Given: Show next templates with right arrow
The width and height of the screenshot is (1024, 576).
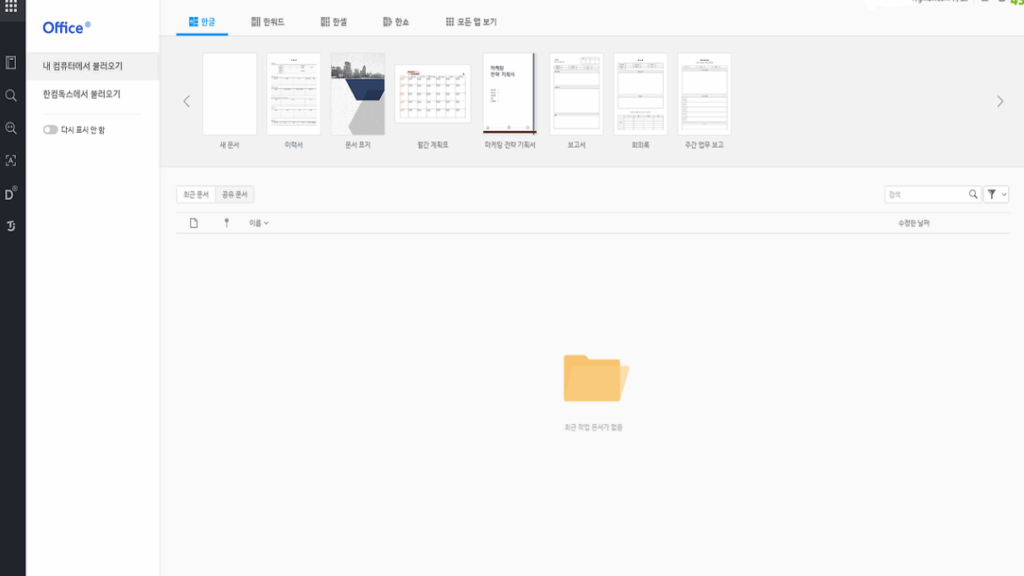Looking at the screenshot, I should (x=1000, y=101).
